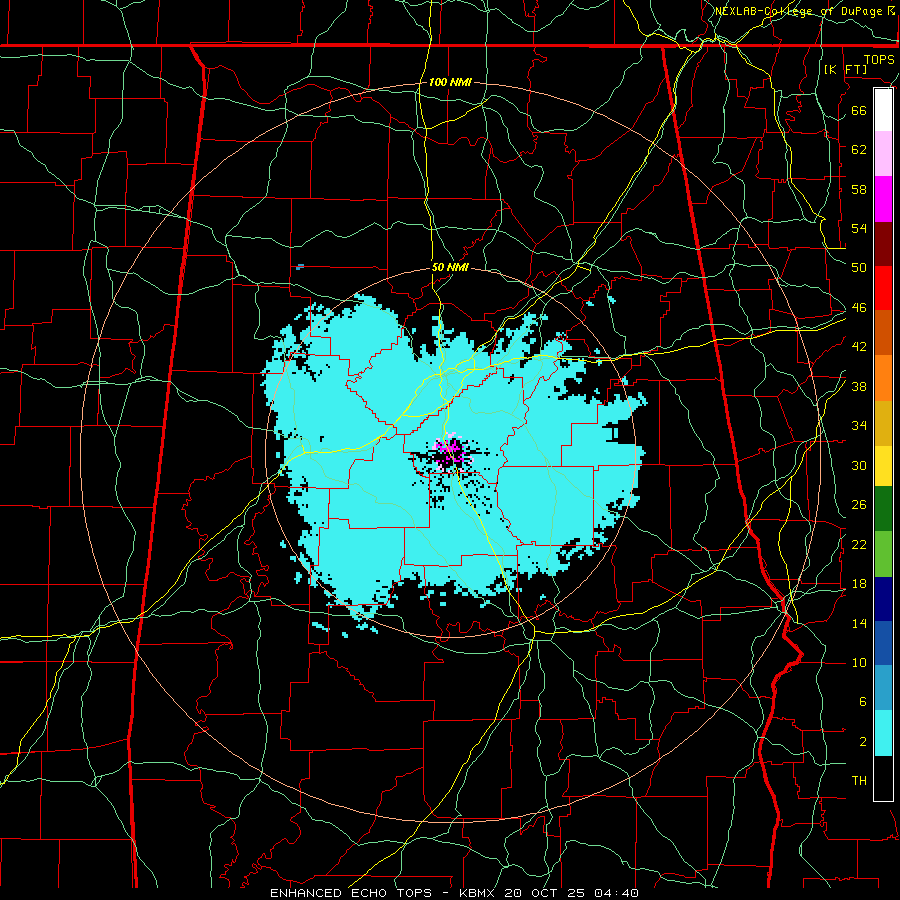900x900 pixels.
Task: Click the "[K FT]" units label
Action: pyautogui.click(x=846, y=69)
